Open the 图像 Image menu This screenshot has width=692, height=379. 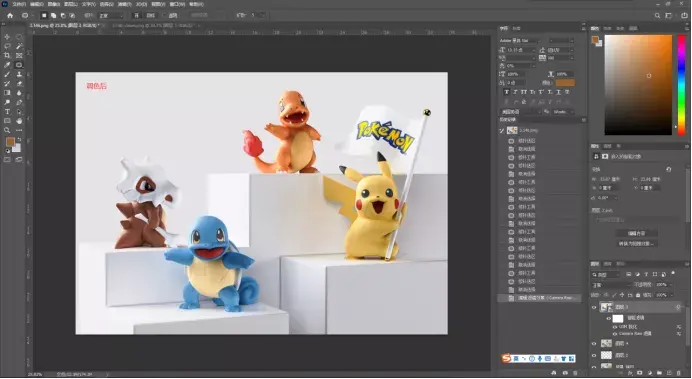(53, 4)
